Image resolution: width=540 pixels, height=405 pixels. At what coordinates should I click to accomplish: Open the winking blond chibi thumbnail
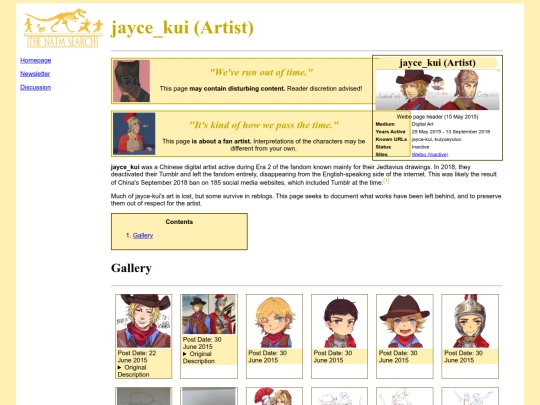point(274,321)
